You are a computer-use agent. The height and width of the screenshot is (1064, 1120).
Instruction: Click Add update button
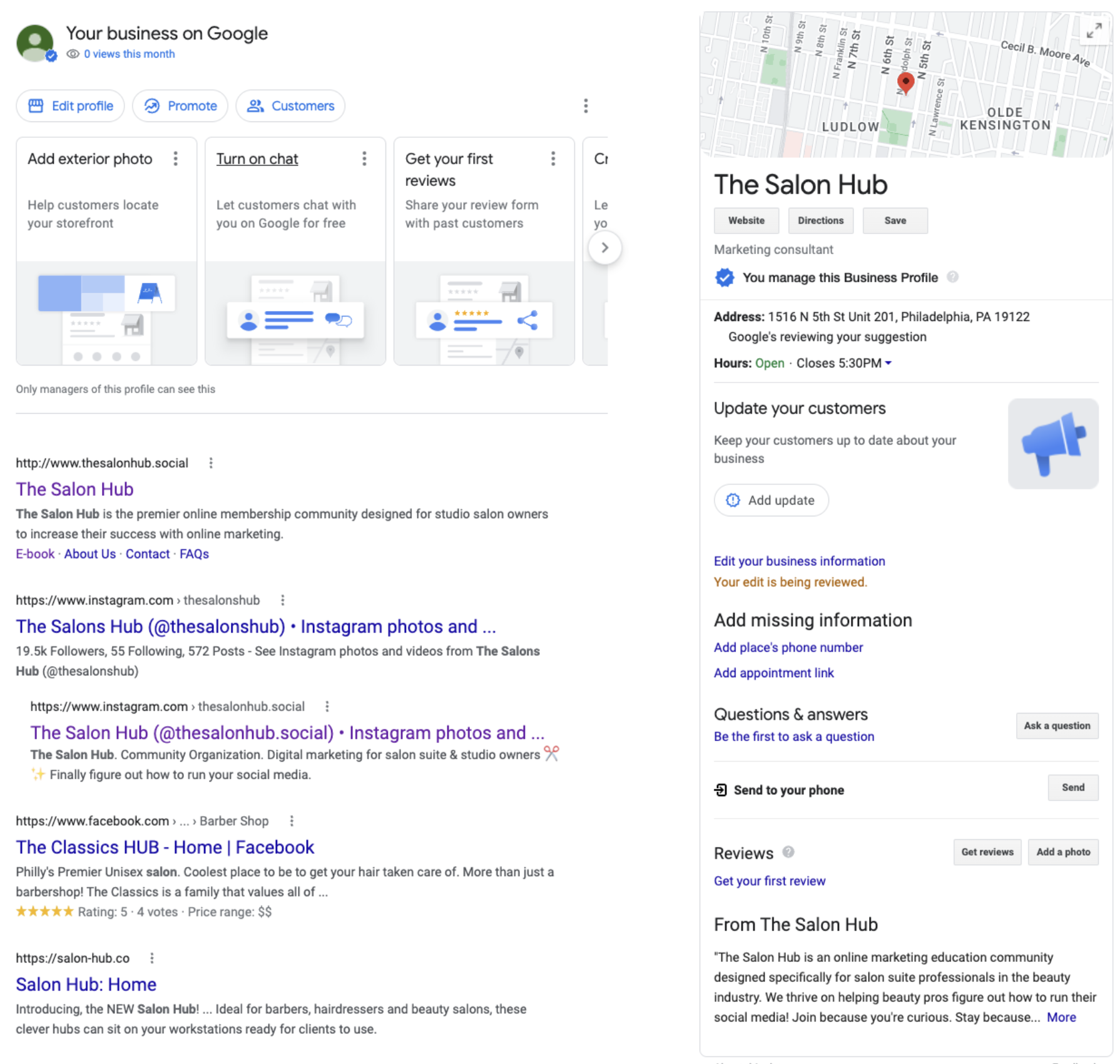(x=771, y=500)
